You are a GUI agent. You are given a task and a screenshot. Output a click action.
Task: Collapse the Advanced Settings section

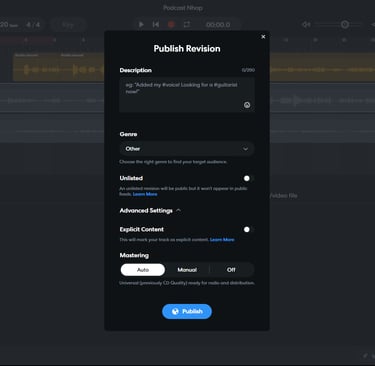150,211
